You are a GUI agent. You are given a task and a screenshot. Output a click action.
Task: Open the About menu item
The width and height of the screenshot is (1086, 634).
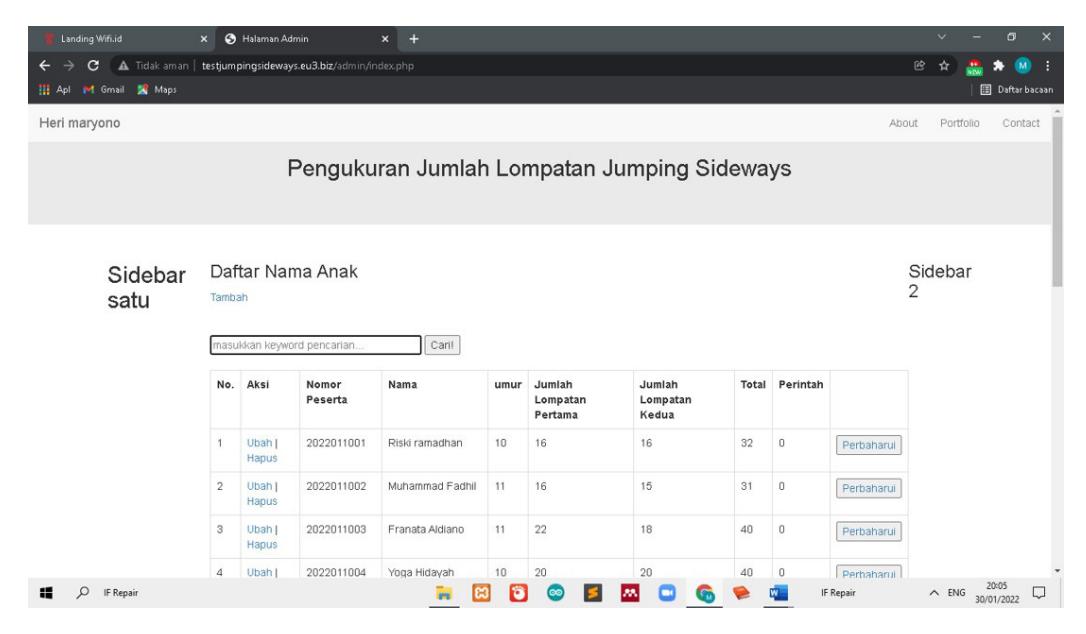tap(903, 123)
